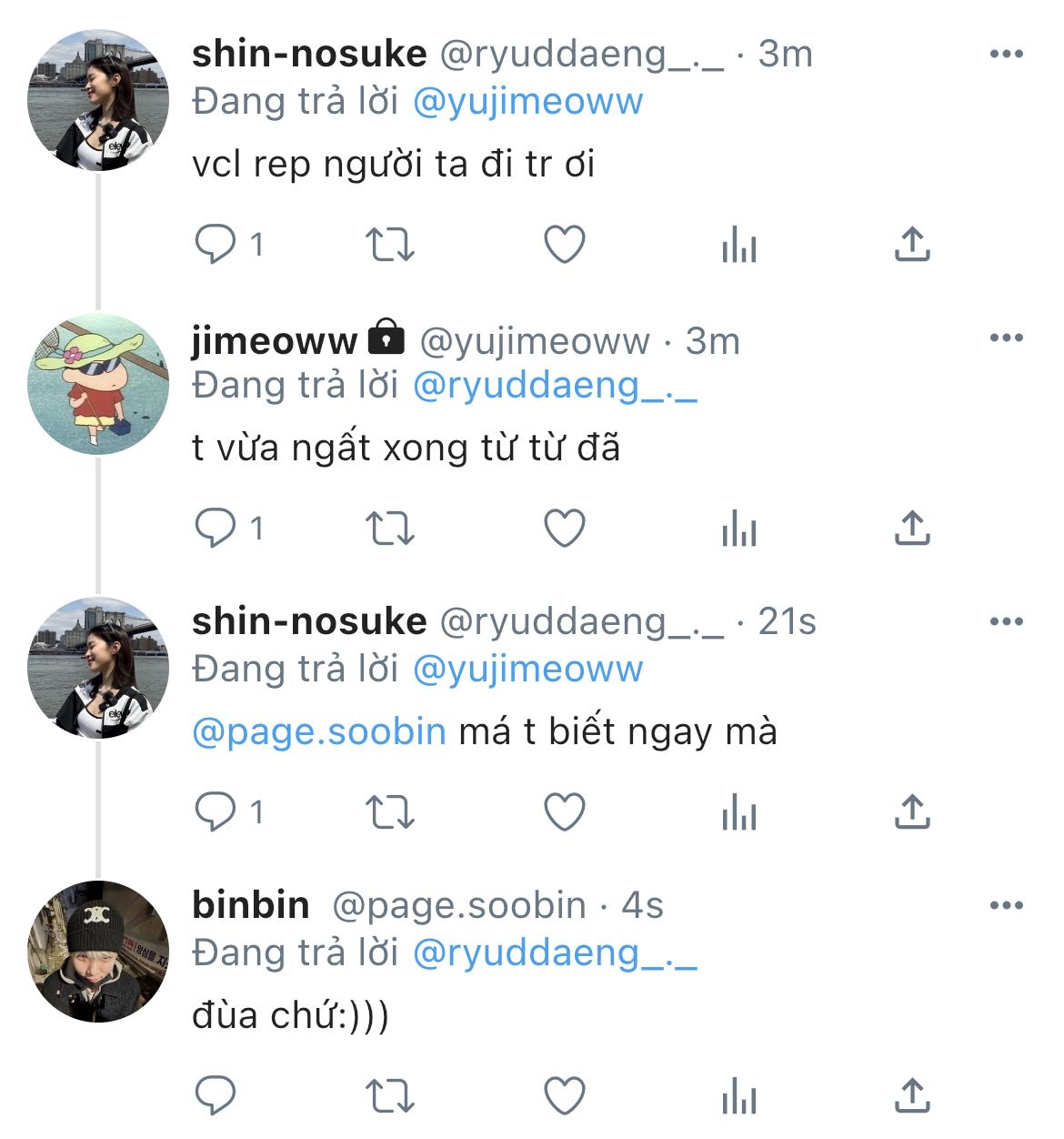Open @ryuddaeng_._ link under binbin's name
Screen dimensions: 1064x1139
pyautogui.click(x=555, y=953)
